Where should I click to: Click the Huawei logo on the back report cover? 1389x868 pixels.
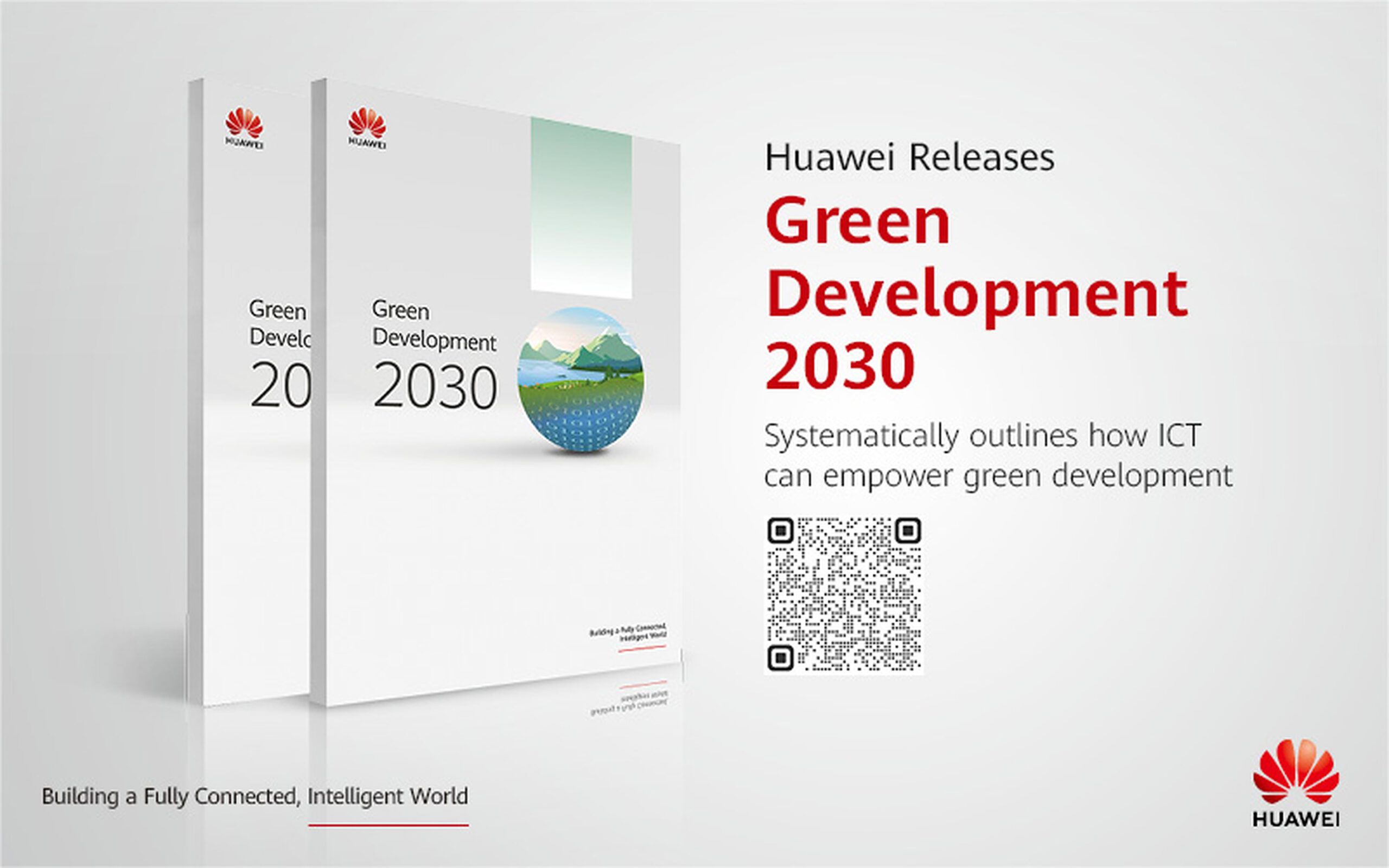click(244, 129)
